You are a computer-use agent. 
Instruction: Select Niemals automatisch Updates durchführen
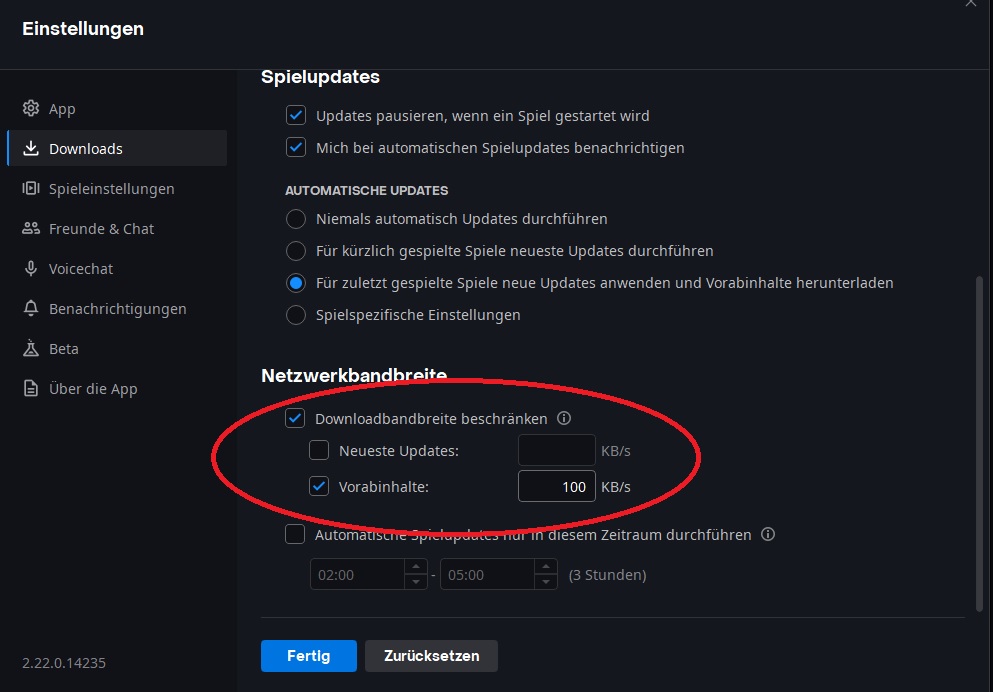tap(296, 218)
